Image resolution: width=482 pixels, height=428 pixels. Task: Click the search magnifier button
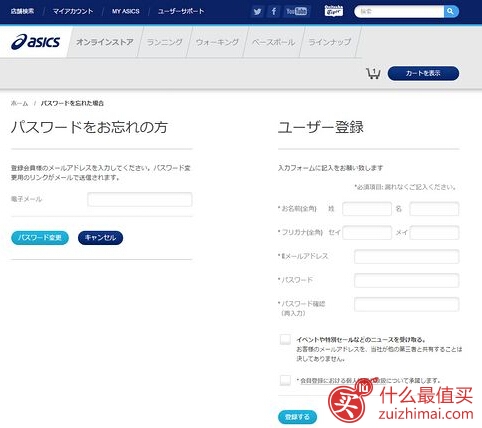pos(451,11)
